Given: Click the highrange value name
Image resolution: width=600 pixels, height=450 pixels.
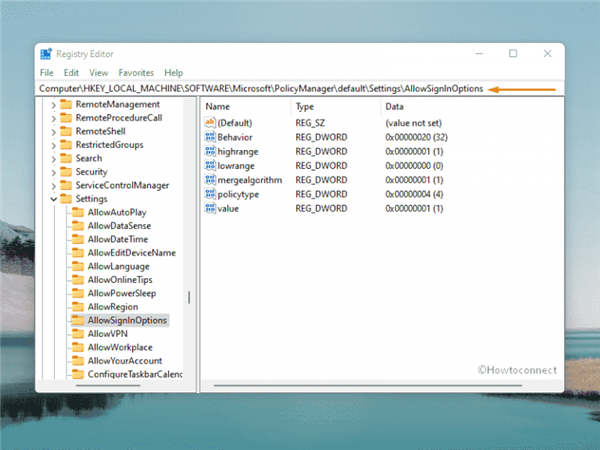Looking at the screenshot, I should click(x=238, y=152).
